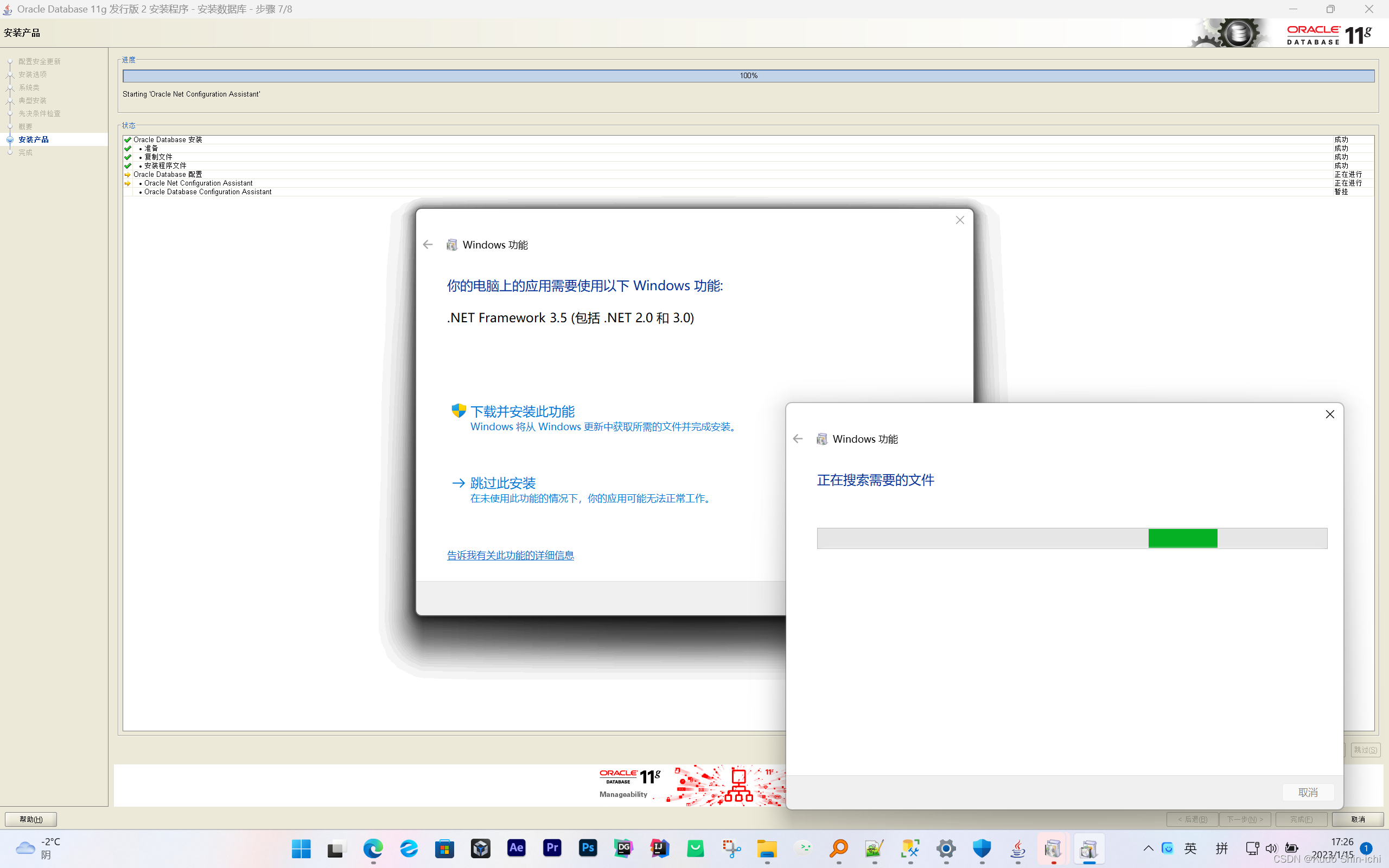Open the notification badge beside the clock

click(1366, 848)
